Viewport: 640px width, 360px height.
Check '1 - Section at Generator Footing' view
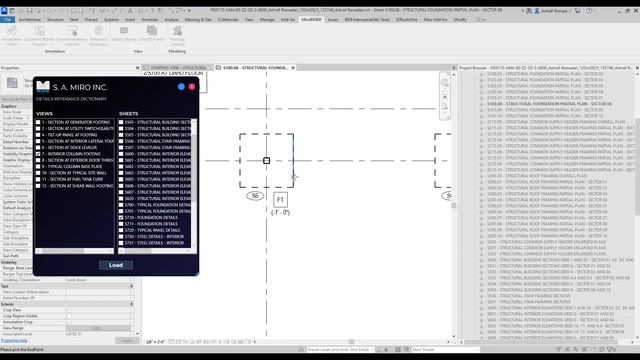click(x=38, y=122)
